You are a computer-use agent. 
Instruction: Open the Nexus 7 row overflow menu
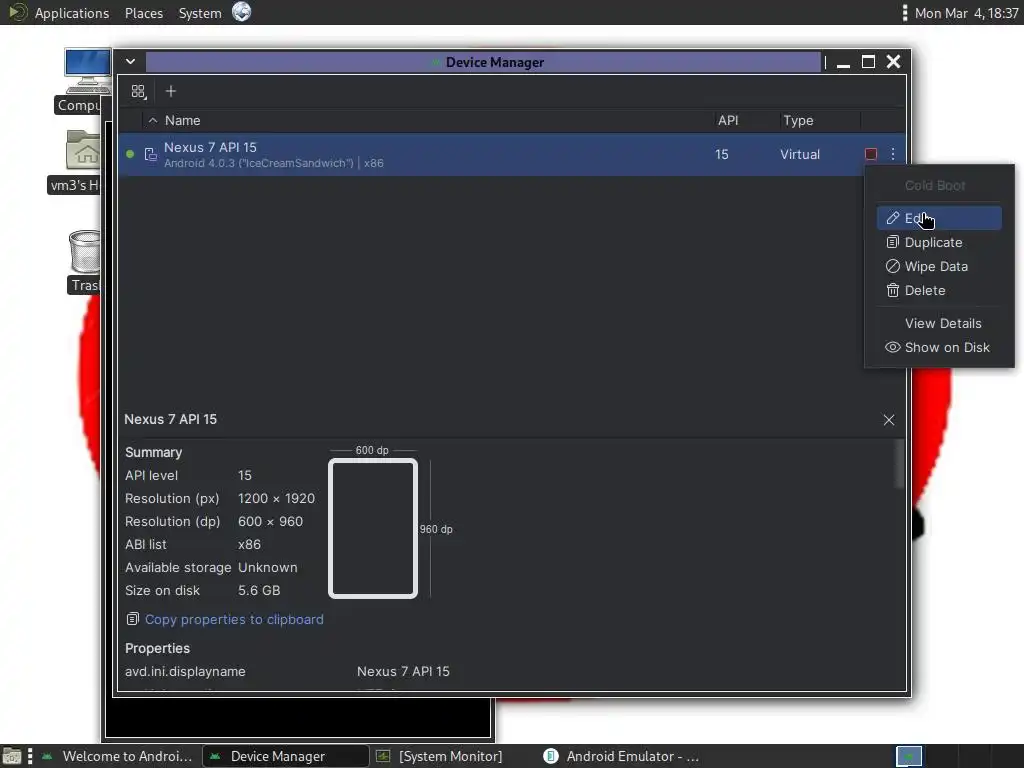point(893,154)
